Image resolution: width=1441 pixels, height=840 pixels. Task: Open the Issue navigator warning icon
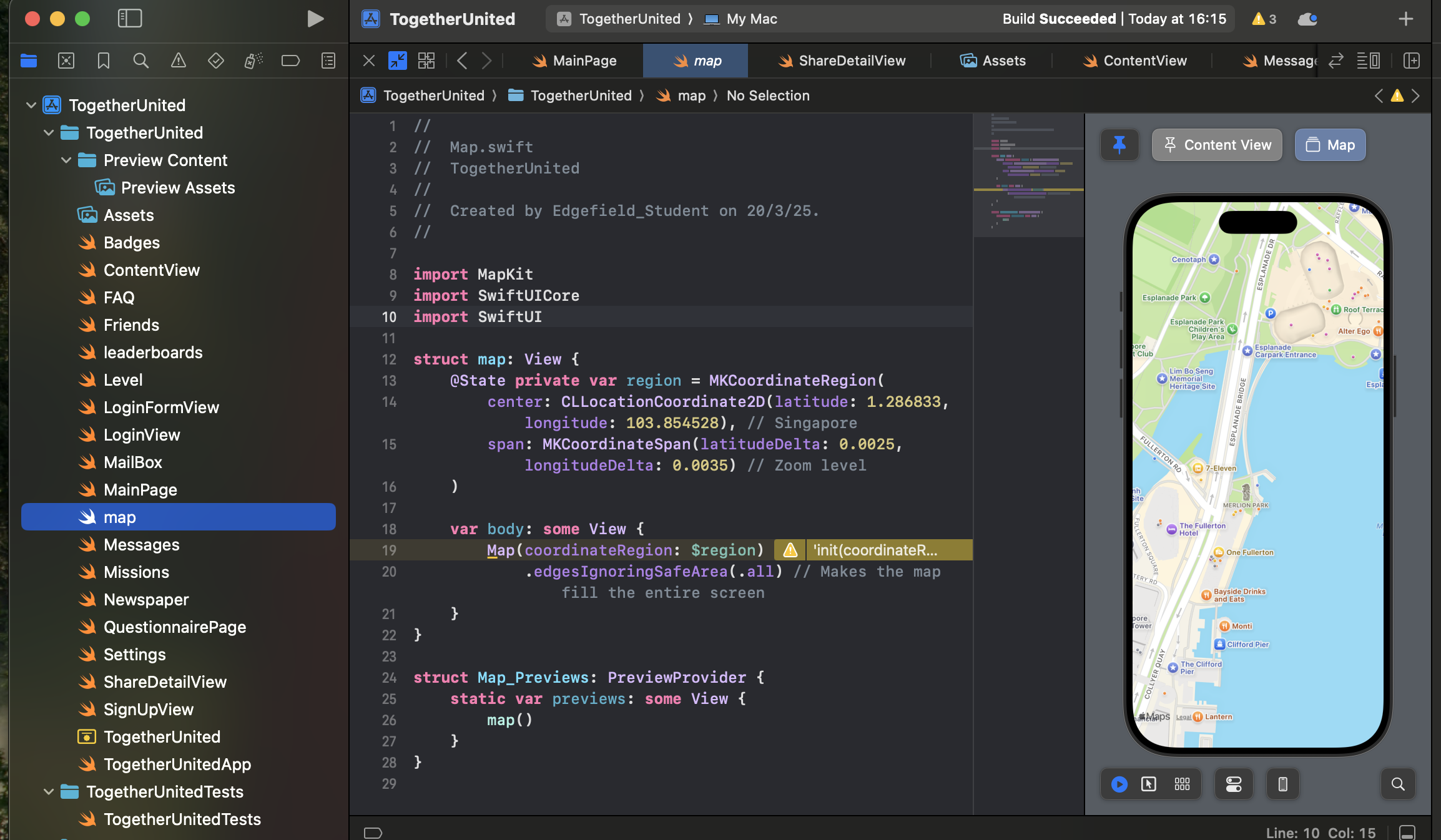point(179,61)
